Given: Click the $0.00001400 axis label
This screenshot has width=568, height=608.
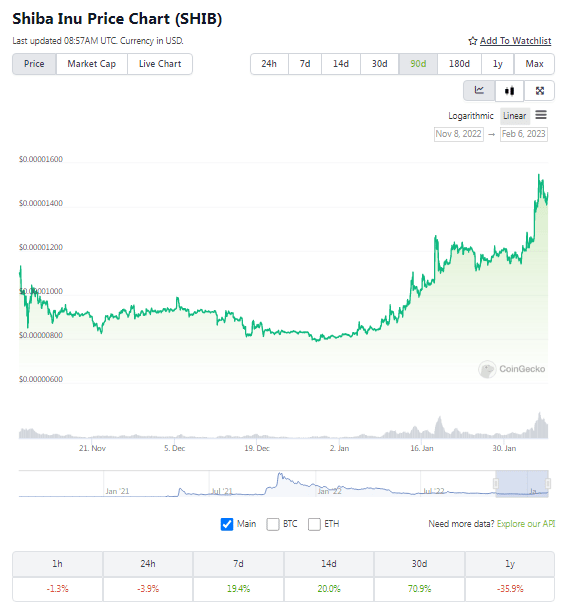Looking at the screenshot, I should coord(41,204).
